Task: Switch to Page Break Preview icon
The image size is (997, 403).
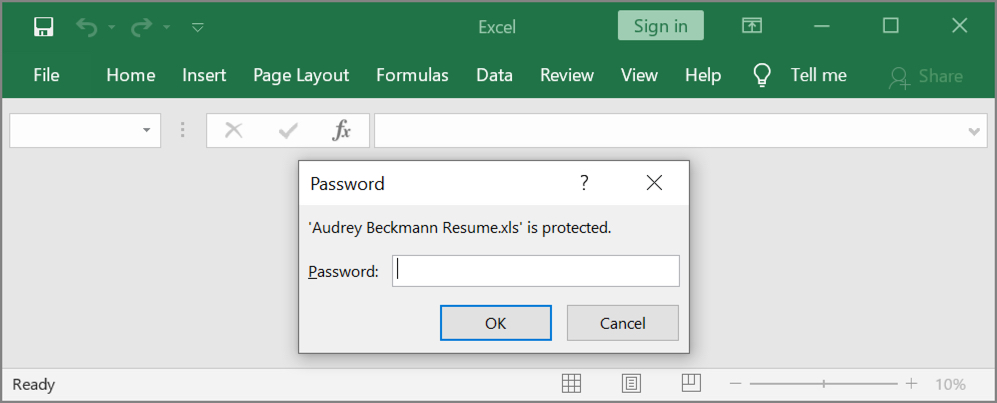Action: point(691,383)
